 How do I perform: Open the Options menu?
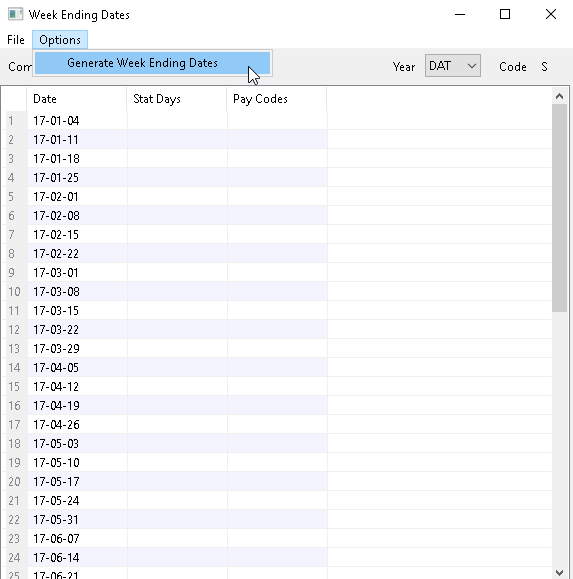coord(60,40)
